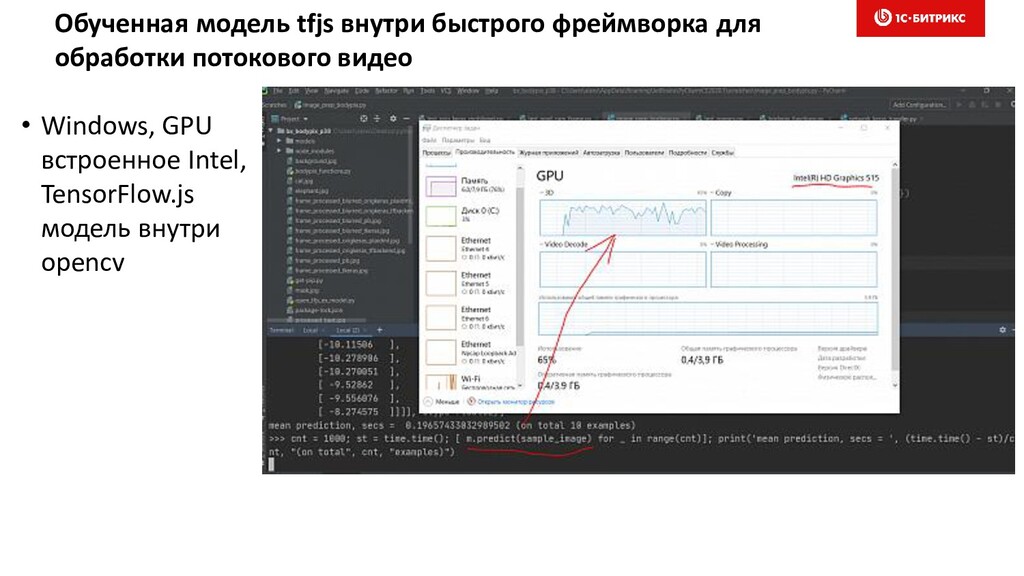Open the Refactor menu in PyCharm

[386, 91]
